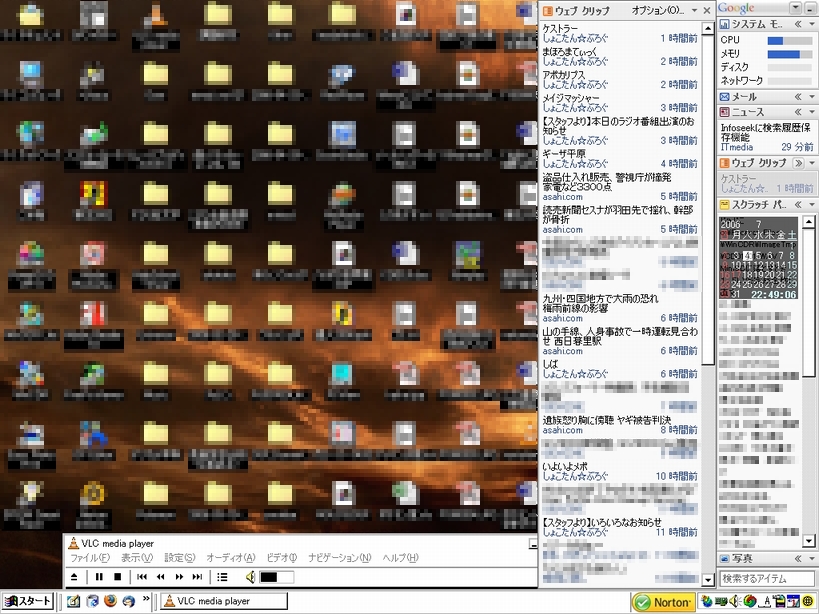Screen dimensions: 819x614
Task: Click the IME input mode tray icon
Action: click(766, 602)
